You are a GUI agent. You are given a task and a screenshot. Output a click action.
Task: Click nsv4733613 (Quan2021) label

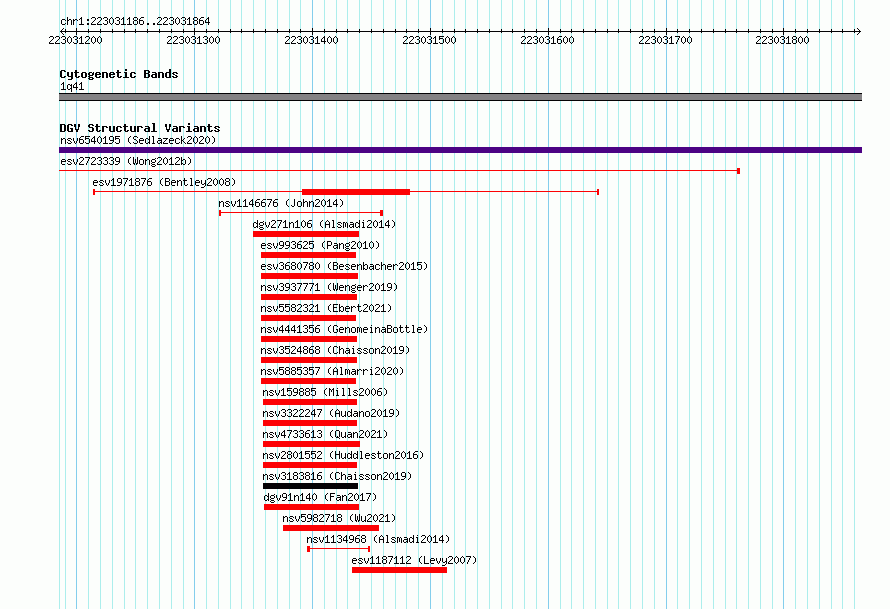tap(325, 434)
